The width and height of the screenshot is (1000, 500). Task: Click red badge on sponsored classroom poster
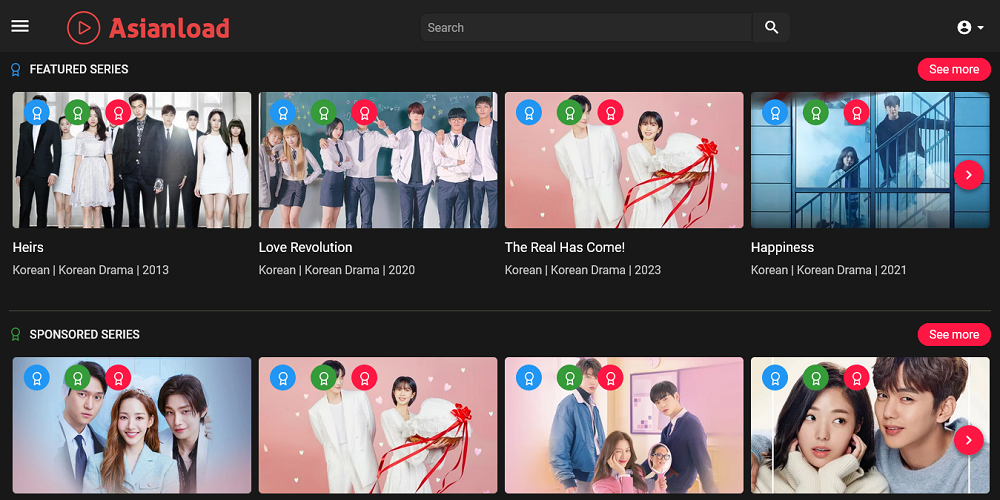pyautogui.click(x=611, y=378)
